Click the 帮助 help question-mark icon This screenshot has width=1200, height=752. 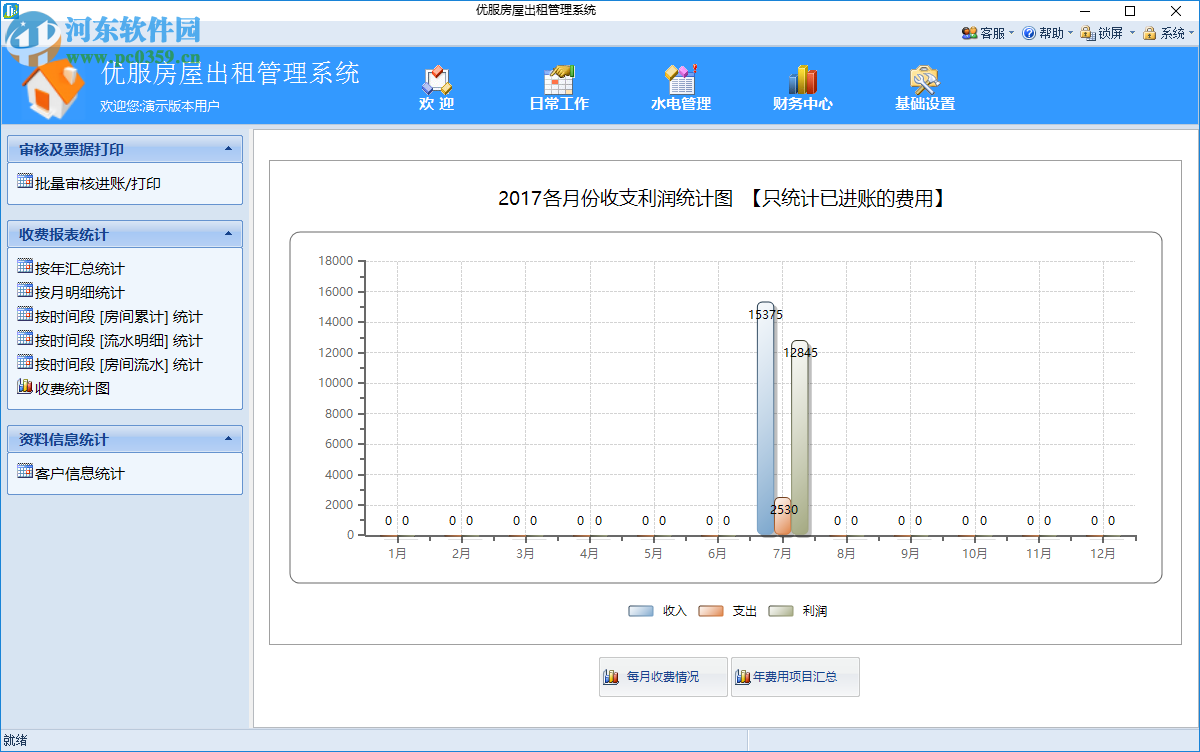[1028, 33]
